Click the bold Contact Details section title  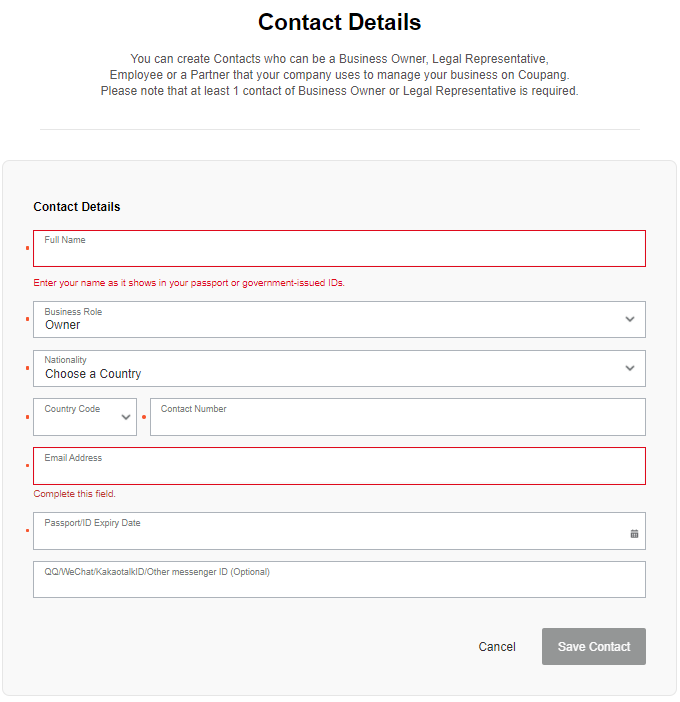pyautogui.click(x=77, y=207)
